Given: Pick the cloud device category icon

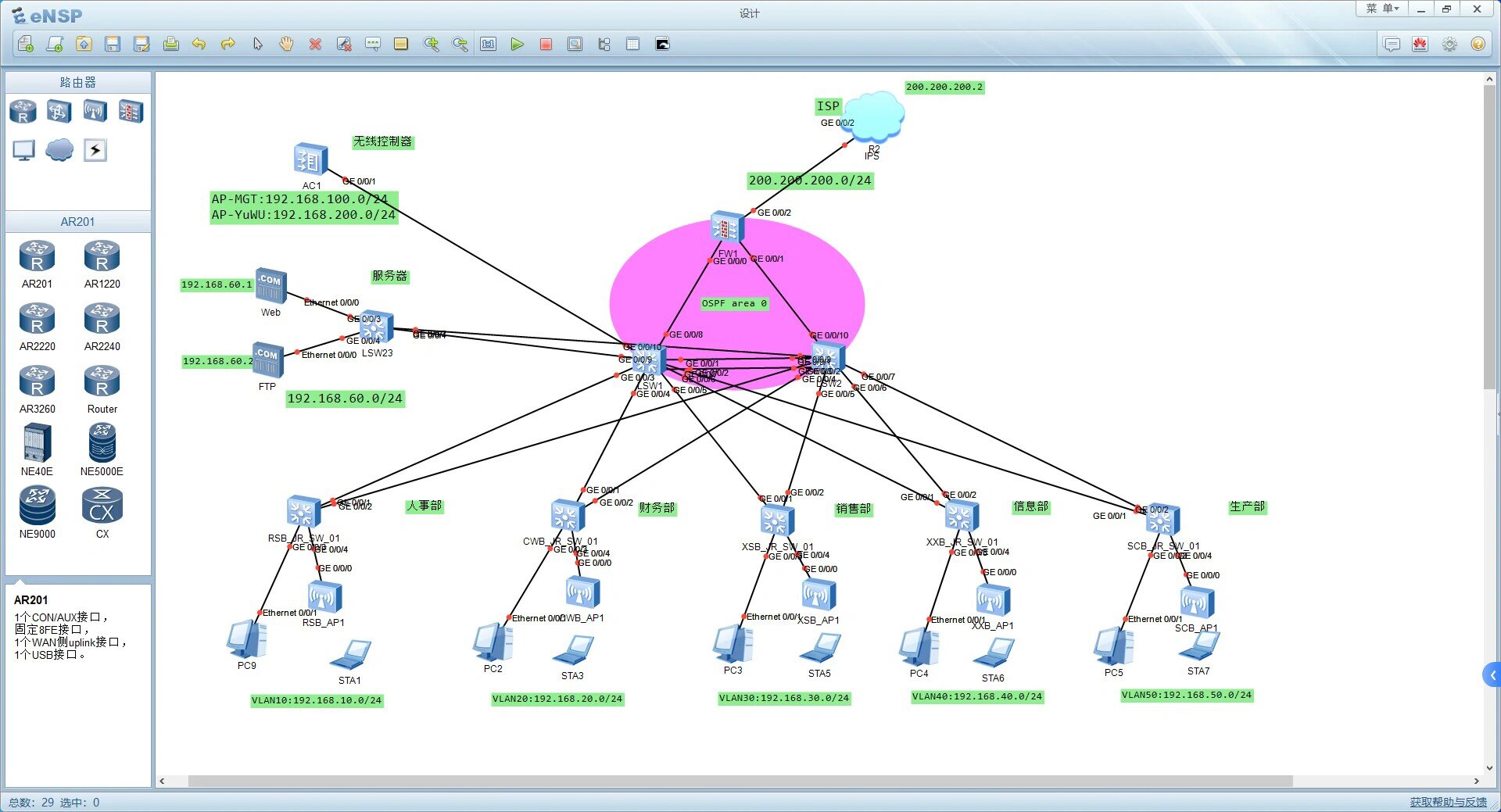Looking at the screenshot, I should [x=59, y=150].
